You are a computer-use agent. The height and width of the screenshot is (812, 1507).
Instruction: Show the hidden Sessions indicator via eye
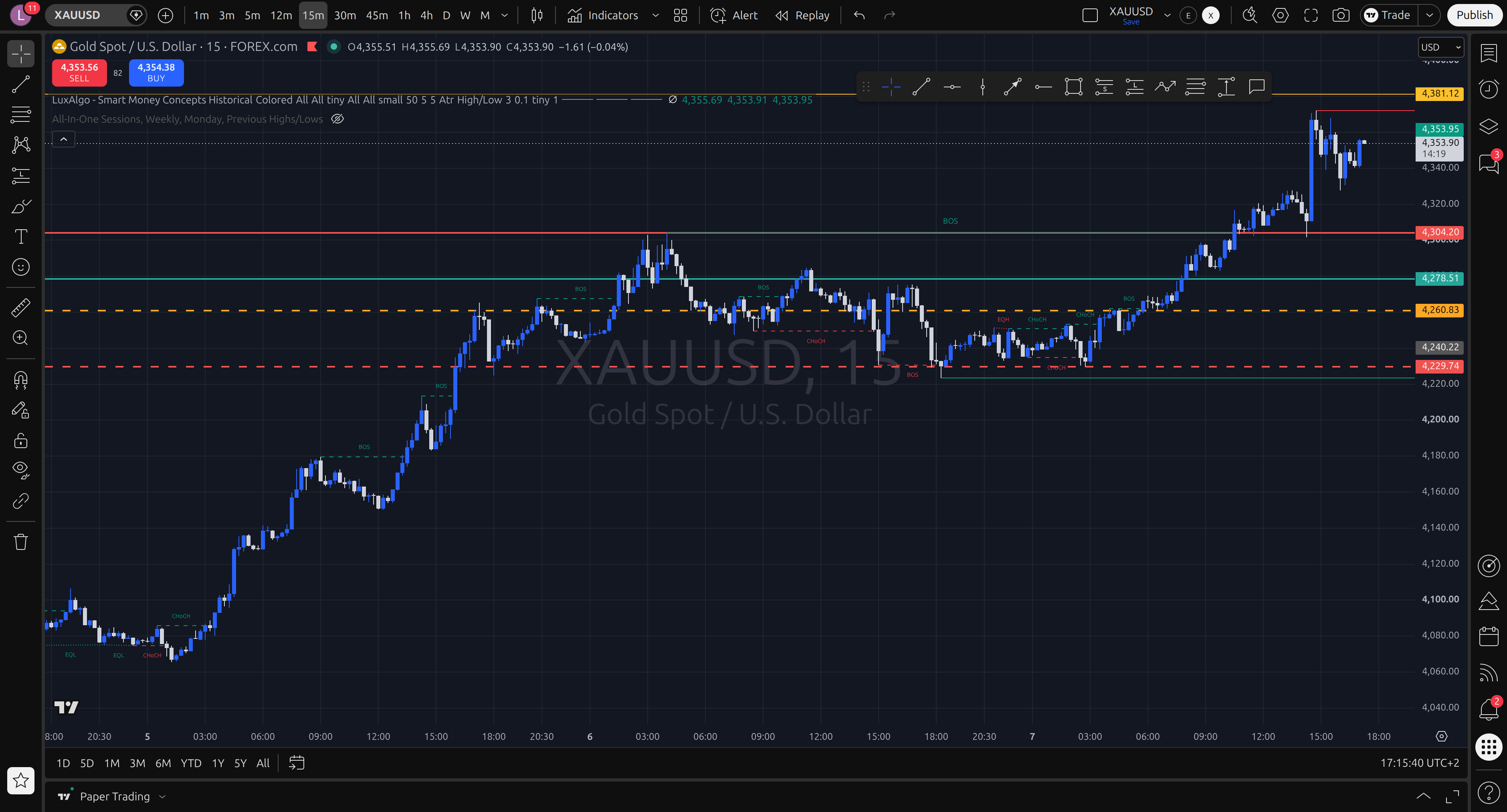point(337,119)
